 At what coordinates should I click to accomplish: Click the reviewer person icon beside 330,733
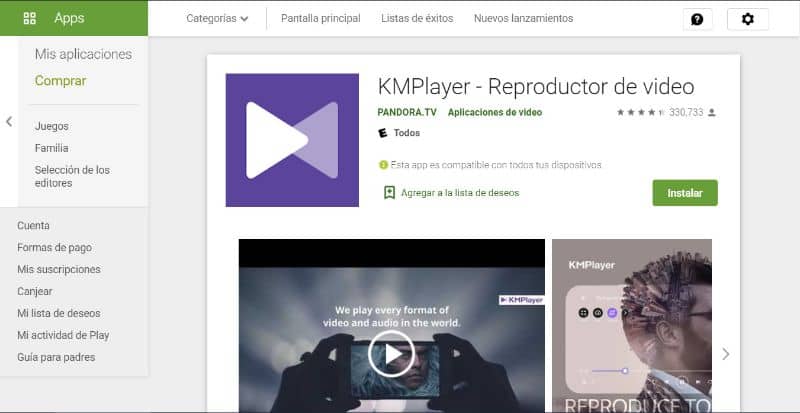click(712, 112)
